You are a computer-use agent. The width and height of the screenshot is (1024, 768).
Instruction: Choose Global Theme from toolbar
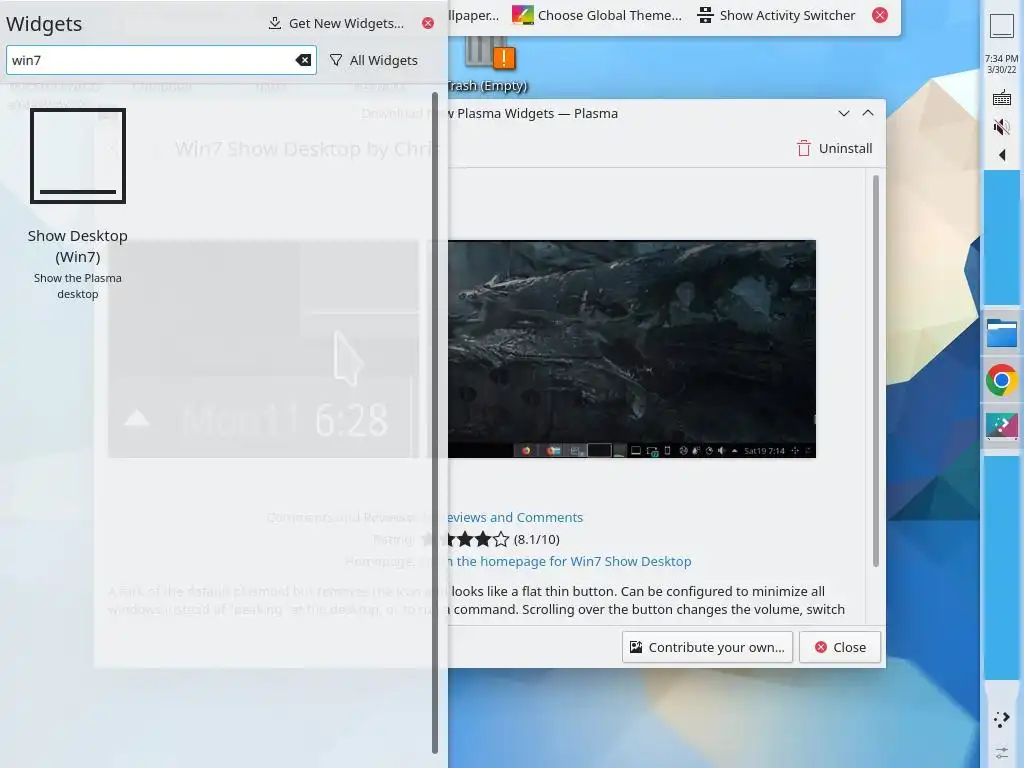pyautogui.click(x=597, y=15)
